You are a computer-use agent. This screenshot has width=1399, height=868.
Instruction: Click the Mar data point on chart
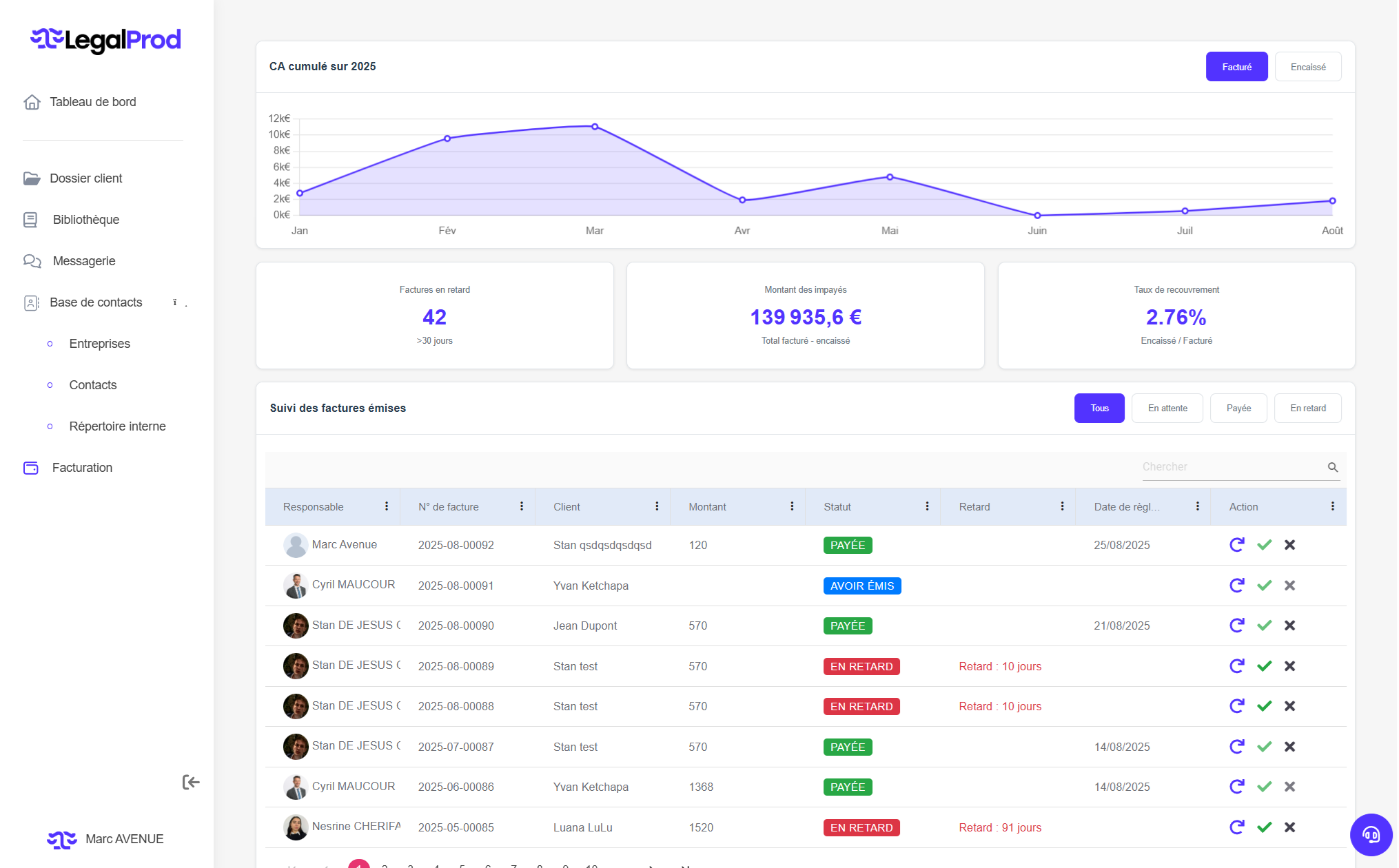click(x=595, y=127)
